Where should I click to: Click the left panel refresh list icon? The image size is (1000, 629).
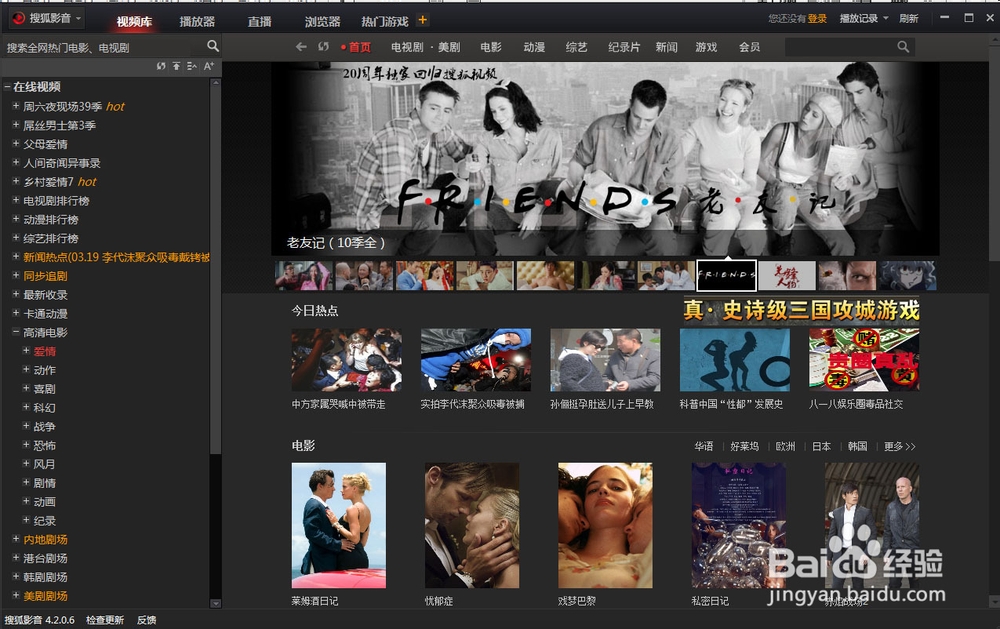[161, 66]
